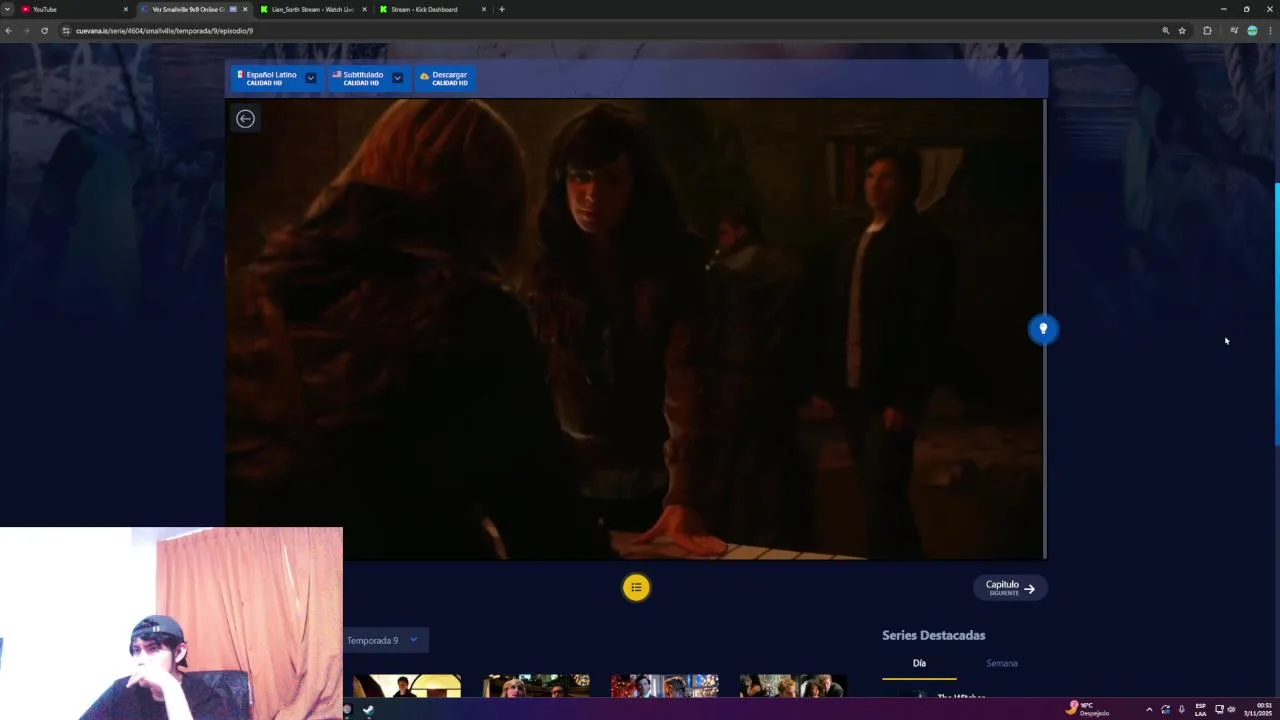The width and height of the screenshot is (1280, 720).
Task: Expand the Subtitulado dropdown arrow
Action: pos(397,78)
